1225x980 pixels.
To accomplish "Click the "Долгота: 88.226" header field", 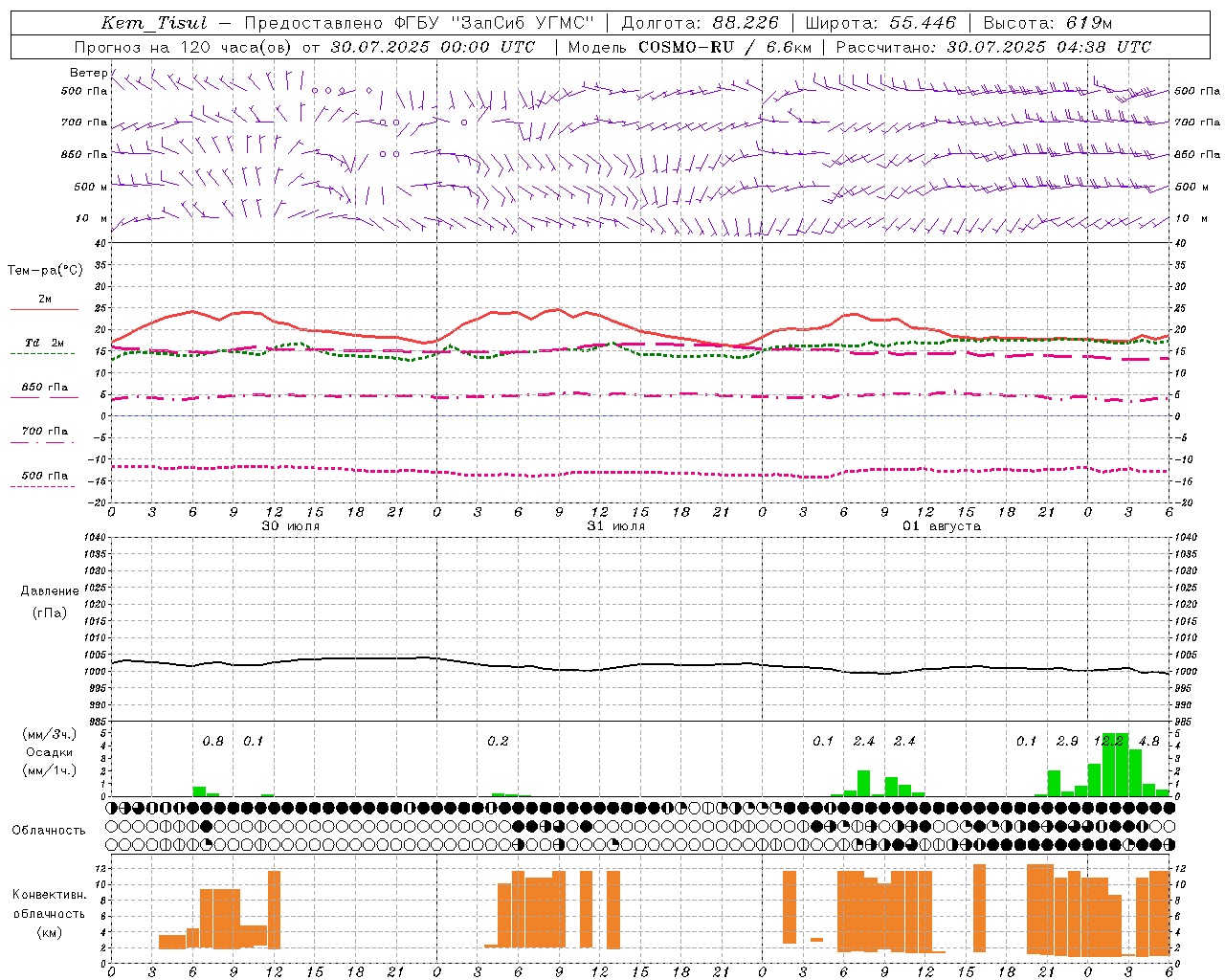I will click(700, 23).
